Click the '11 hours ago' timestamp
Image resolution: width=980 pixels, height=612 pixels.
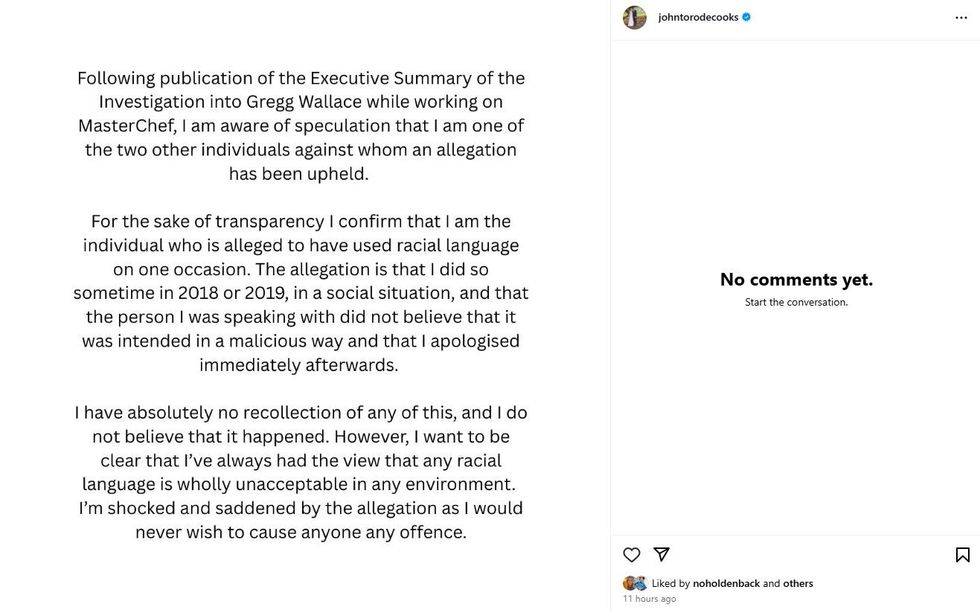(x=648, y=598)
